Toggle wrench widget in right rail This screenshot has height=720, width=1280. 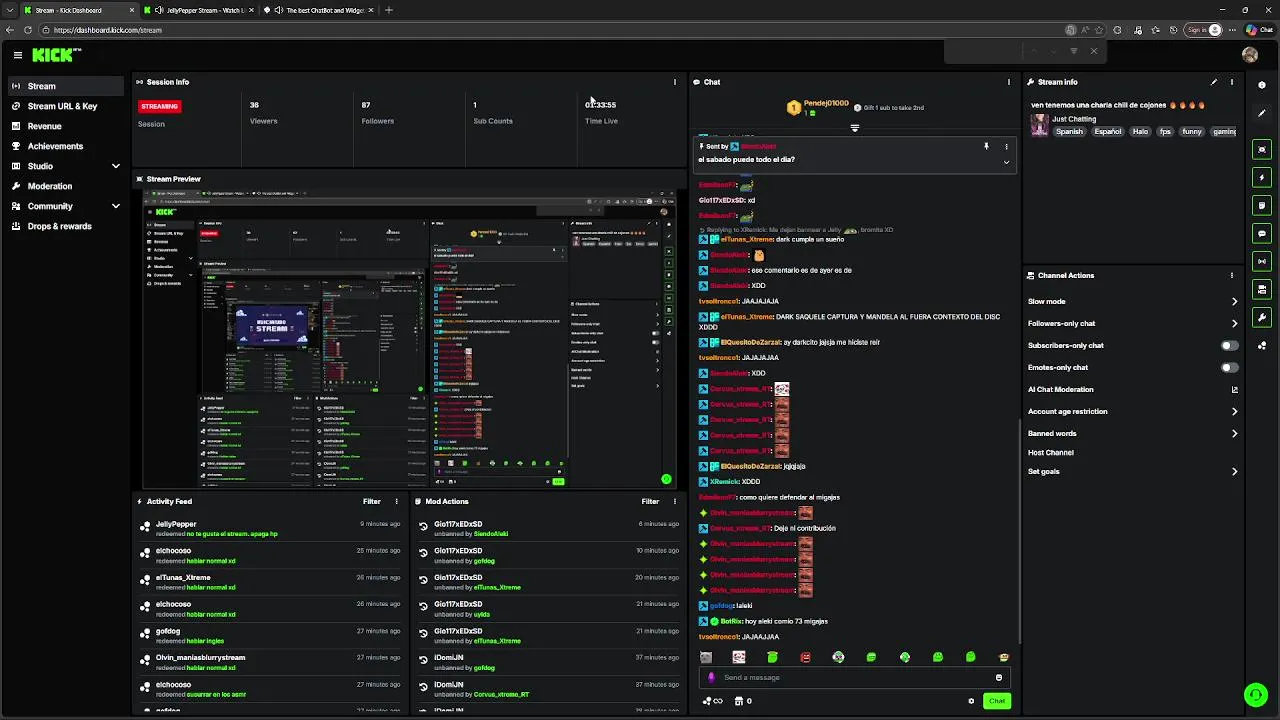coord(1262,317)
